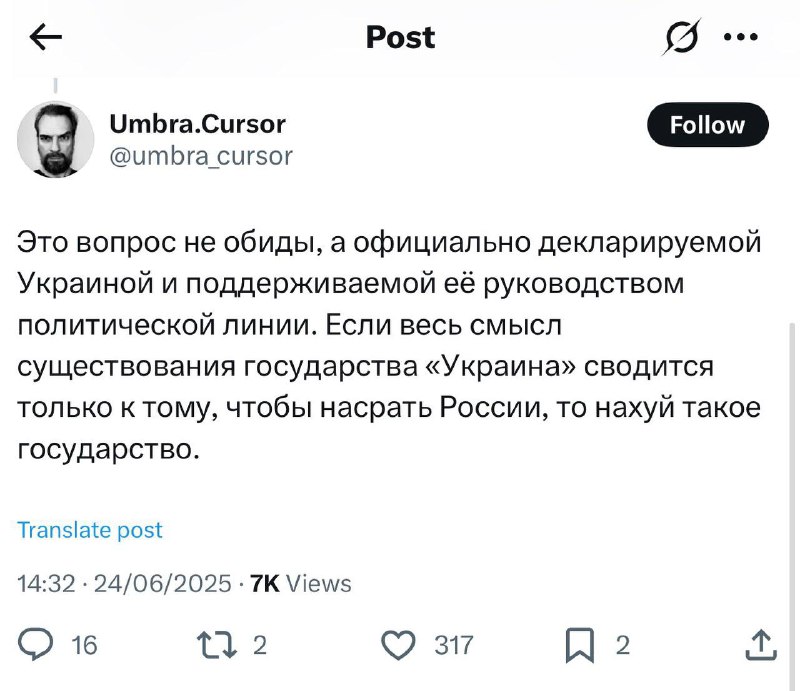
Task: Select the Russian post body text
Action: pos(389,346)
